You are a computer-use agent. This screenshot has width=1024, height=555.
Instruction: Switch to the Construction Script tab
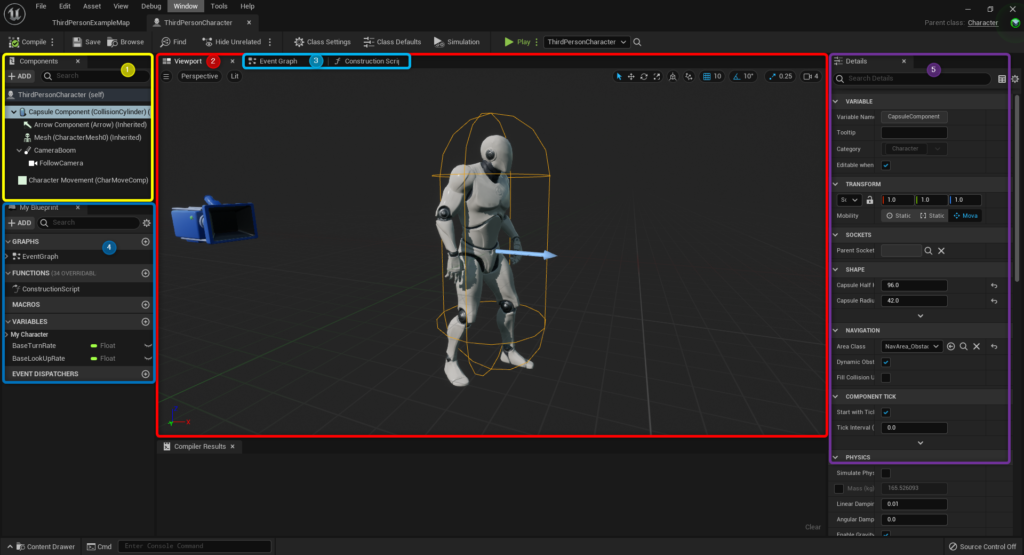tap(368, 61)
